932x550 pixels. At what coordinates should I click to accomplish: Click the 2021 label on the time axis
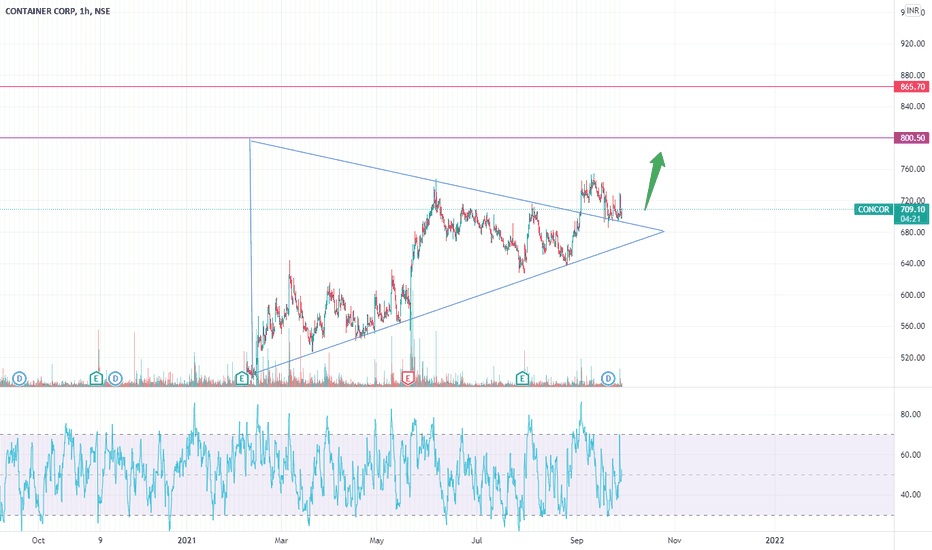point(187,540)
